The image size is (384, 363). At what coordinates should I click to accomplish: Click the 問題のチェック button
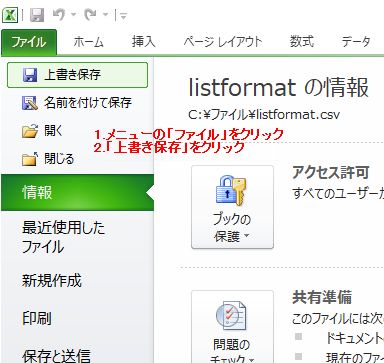(x=232, y=327)
